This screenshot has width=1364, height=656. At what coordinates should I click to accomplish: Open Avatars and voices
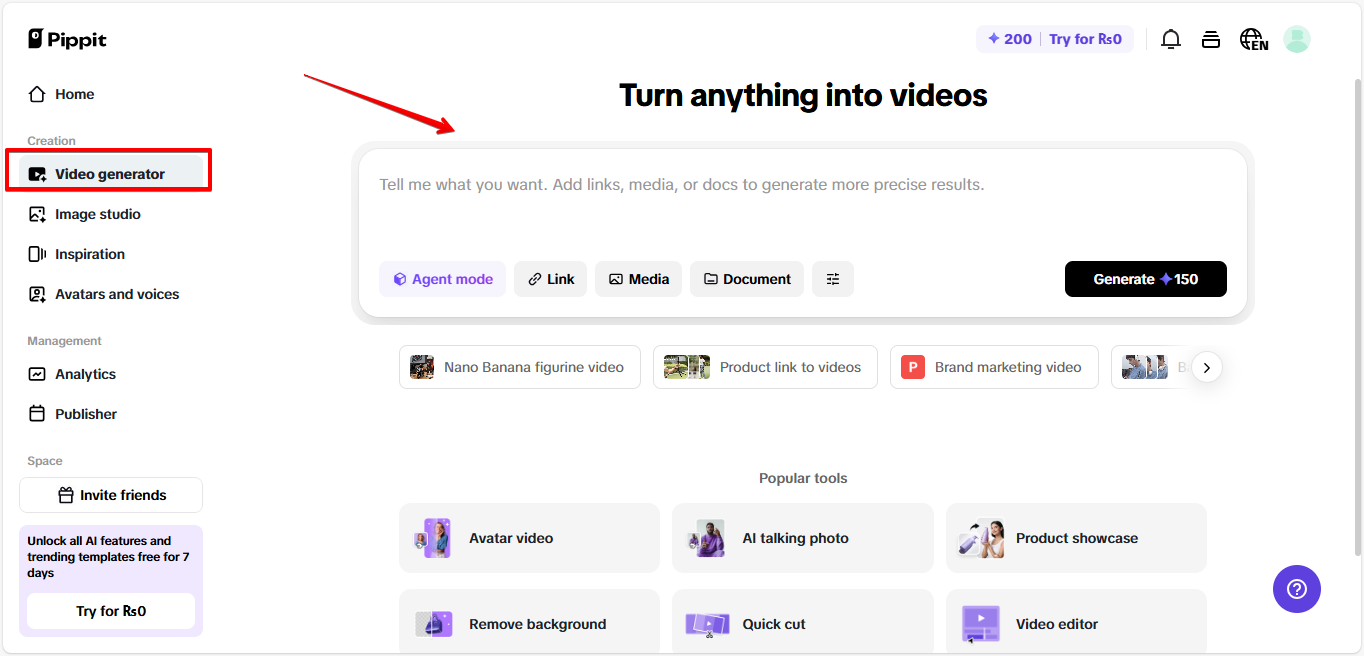[x=104, y=294]
